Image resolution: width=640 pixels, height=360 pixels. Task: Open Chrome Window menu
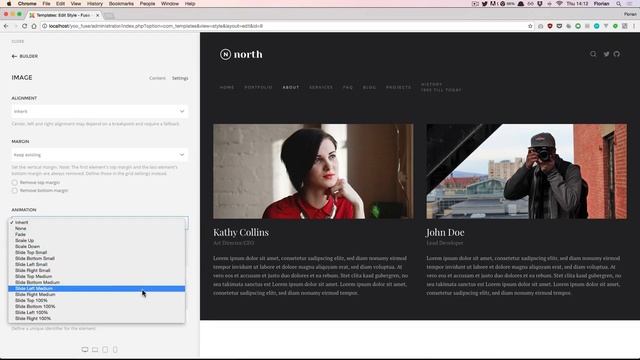click(170, 4)
